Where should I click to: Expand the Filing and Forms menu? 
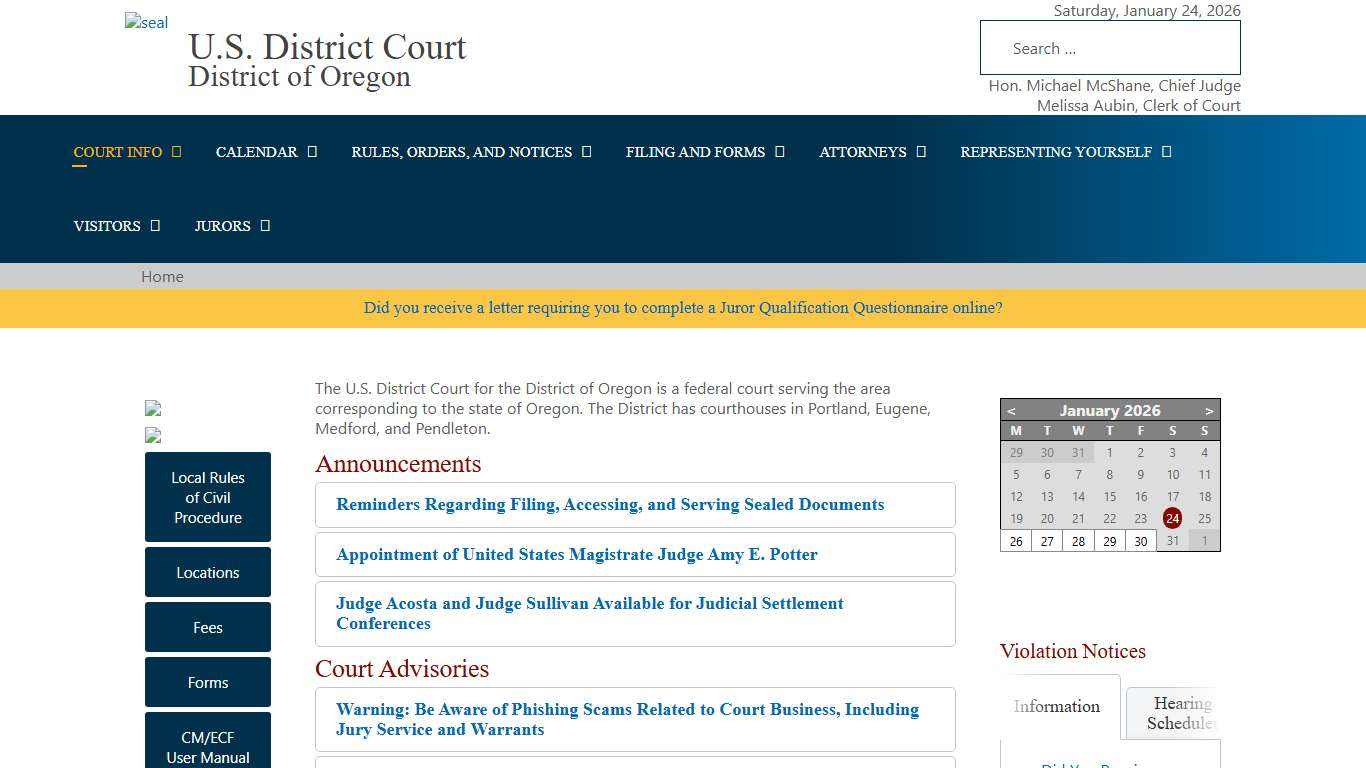781,151
